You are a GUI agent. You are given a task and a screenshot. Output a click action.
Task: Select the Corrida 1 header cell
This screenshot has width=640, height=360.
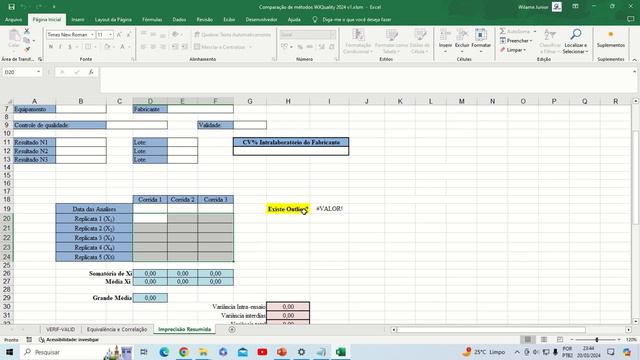tap(150, 200)
